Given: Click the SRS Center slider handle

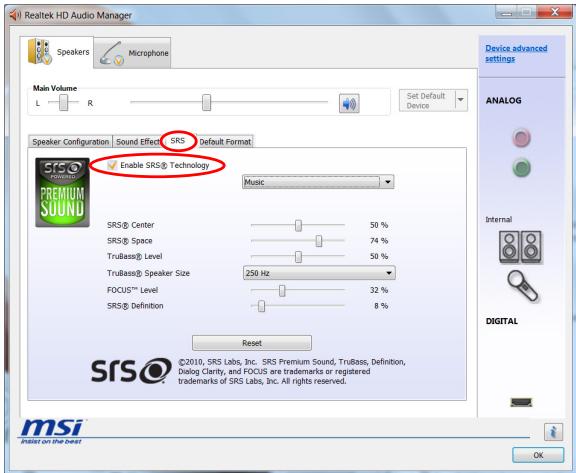Looking at the screenshot, I should pos(298,225).
